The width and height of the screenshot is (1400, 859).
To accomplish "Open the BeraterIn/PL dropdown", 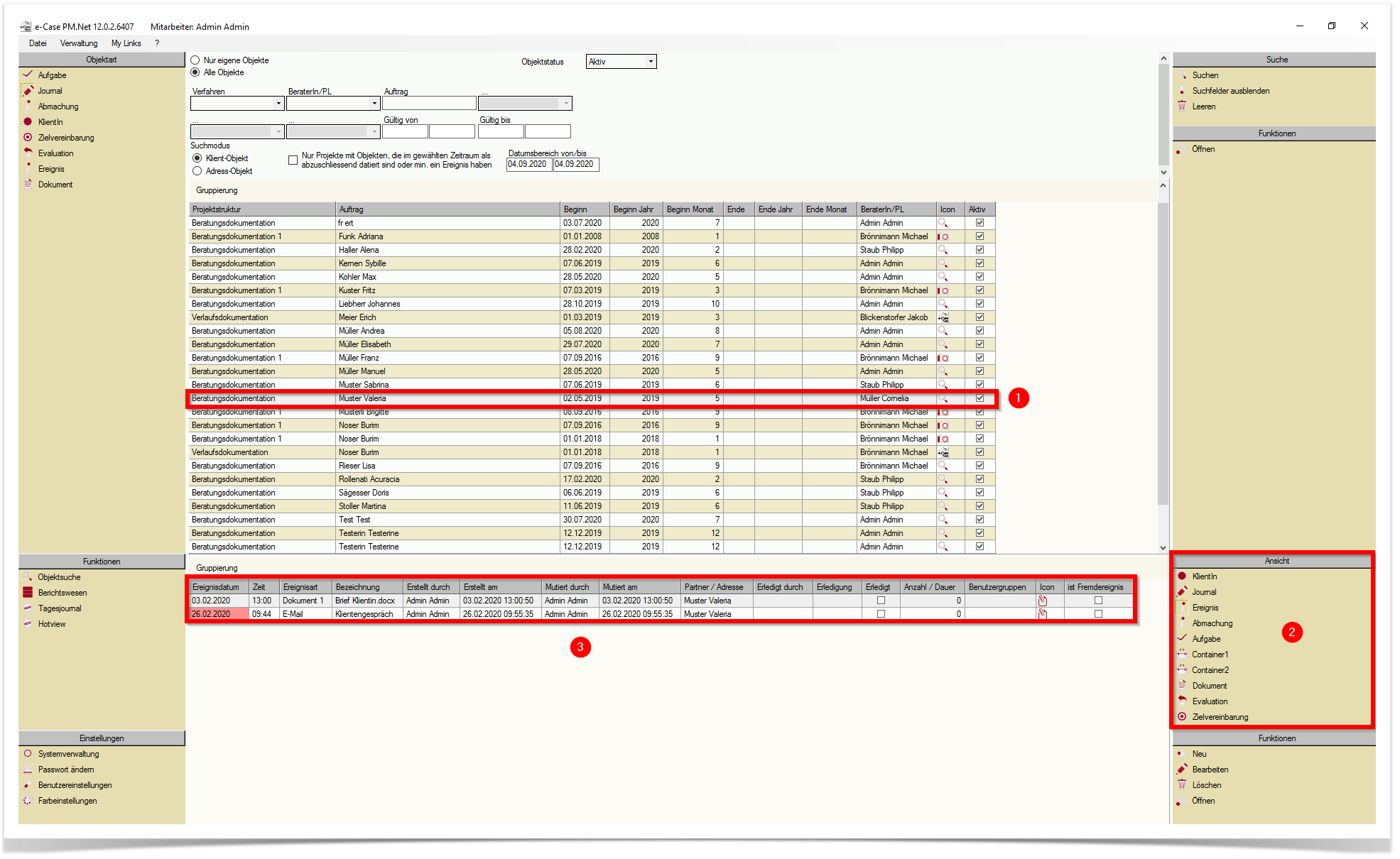I will [374, 104].
